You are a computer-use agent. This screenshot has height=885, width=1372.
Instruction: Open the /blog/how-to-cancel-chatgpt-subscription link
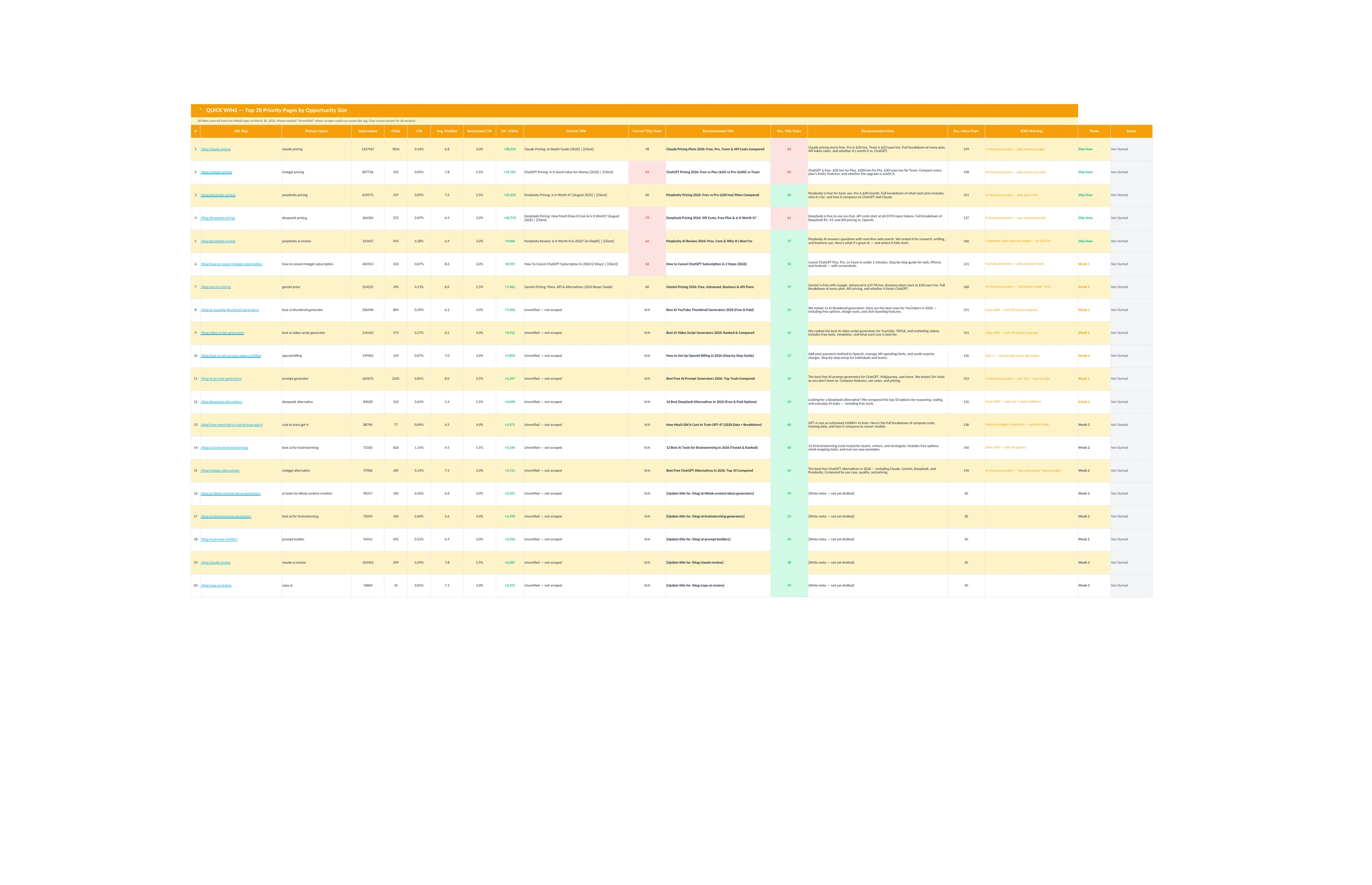[x=231, y=265]
